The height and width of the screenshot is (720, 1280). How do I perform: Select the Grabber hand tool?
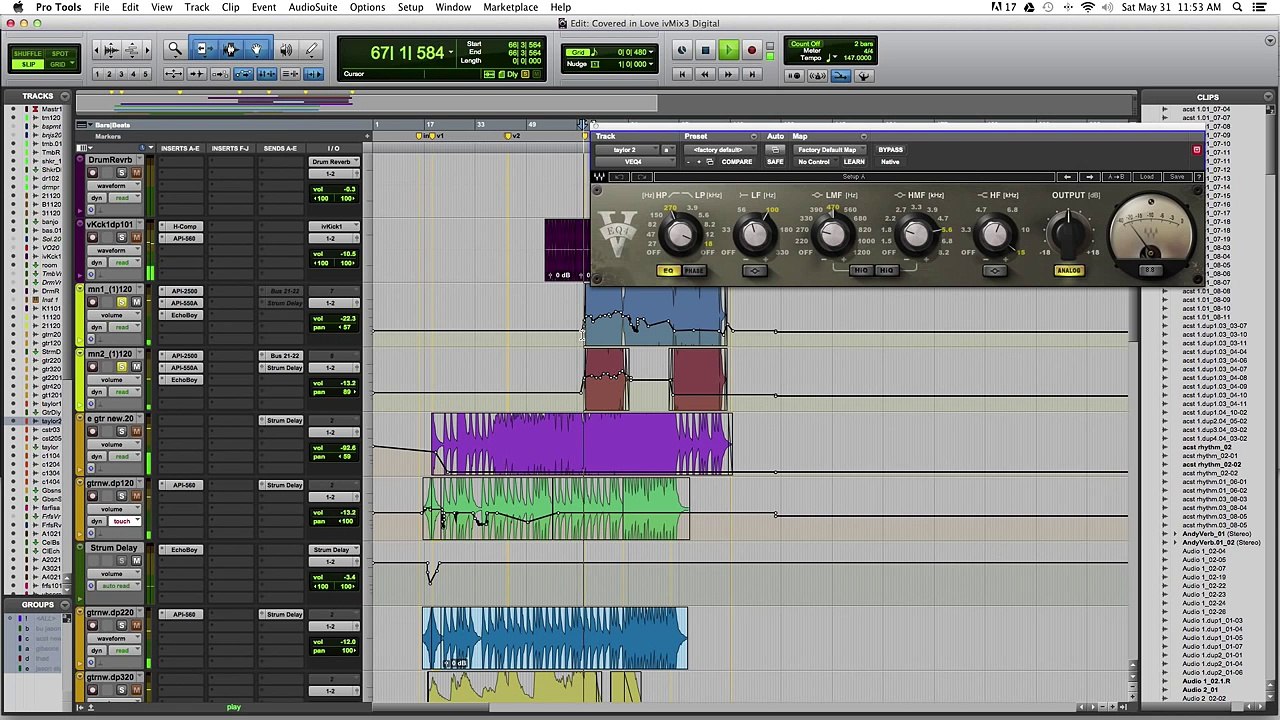(256, 49)
